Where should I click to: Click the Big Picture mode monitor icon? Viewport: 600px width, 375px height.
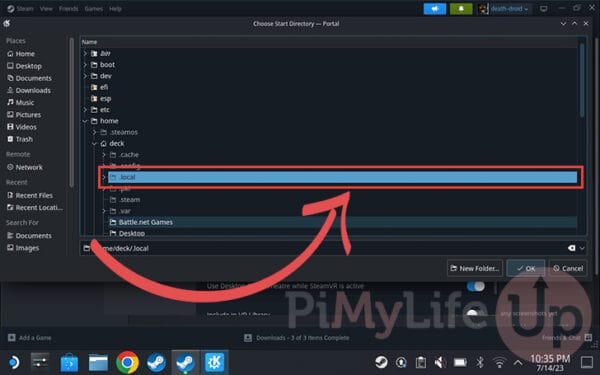tap(543, 9)
